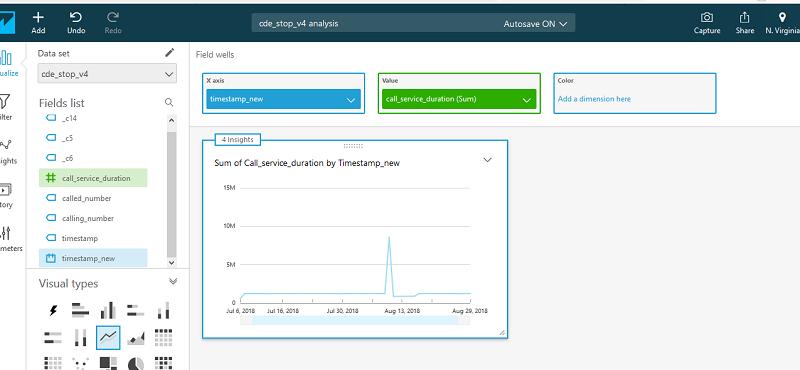Select the vertical 100% stacked bar type
The height and width of the screenshot is (370, 800).
click(81, 337)
